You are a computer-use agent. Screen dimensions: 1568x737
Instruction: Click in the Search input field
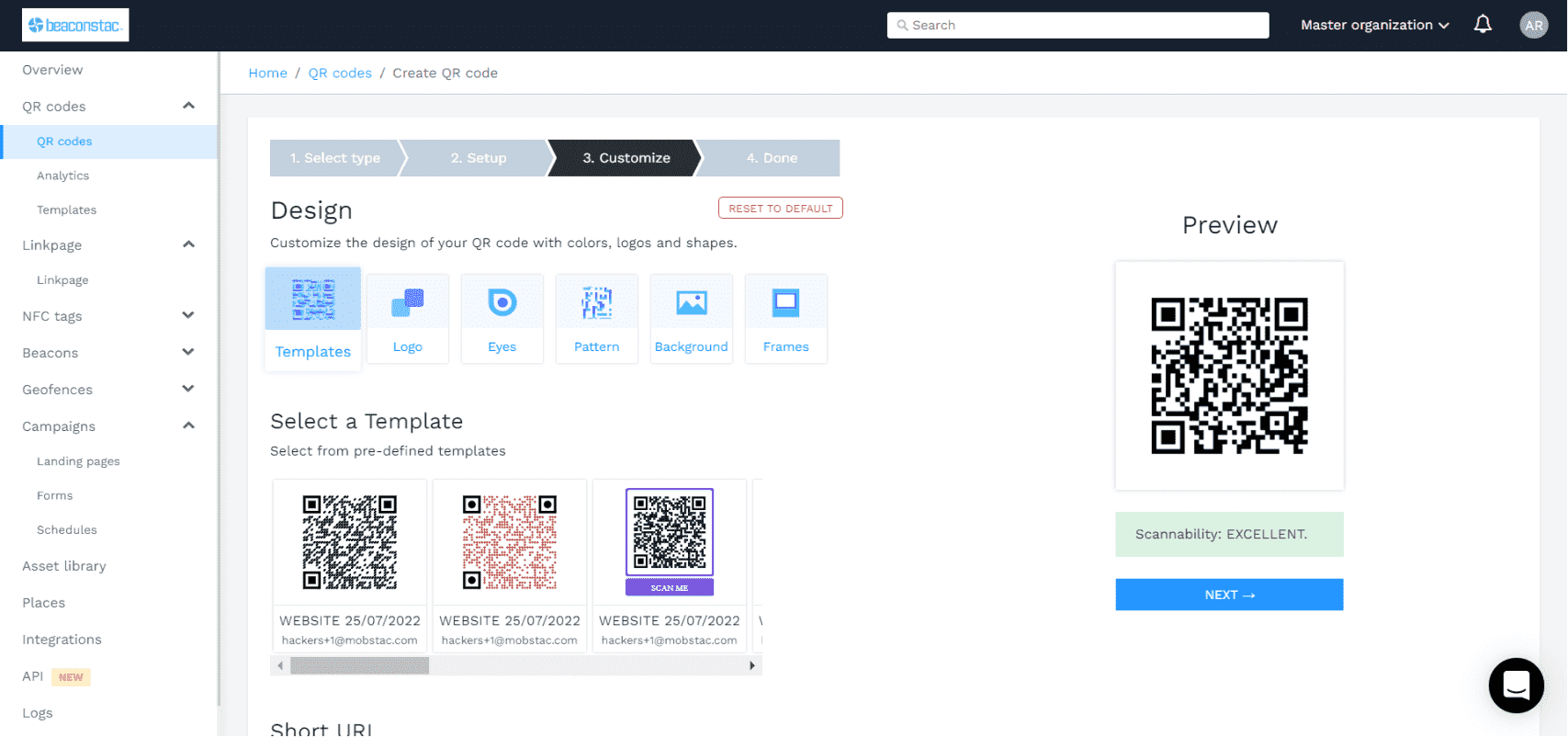coord(1077,26)
